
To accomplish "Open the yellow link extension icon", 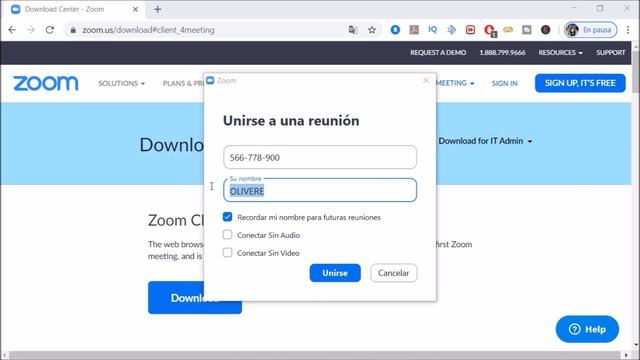I will tap(508, 30).
